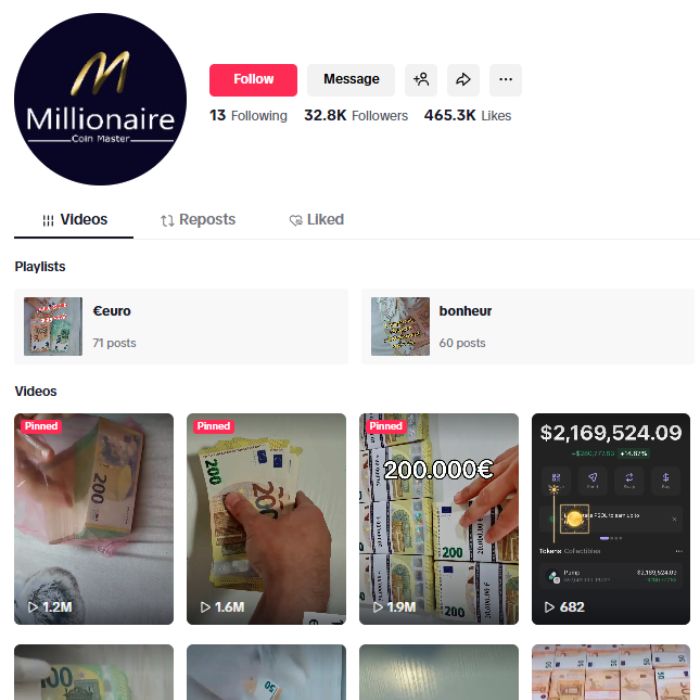The height and width of the screenshot is (700, 700).
Task: Open pinned video with 1.2M views
Action: [94, 519]
